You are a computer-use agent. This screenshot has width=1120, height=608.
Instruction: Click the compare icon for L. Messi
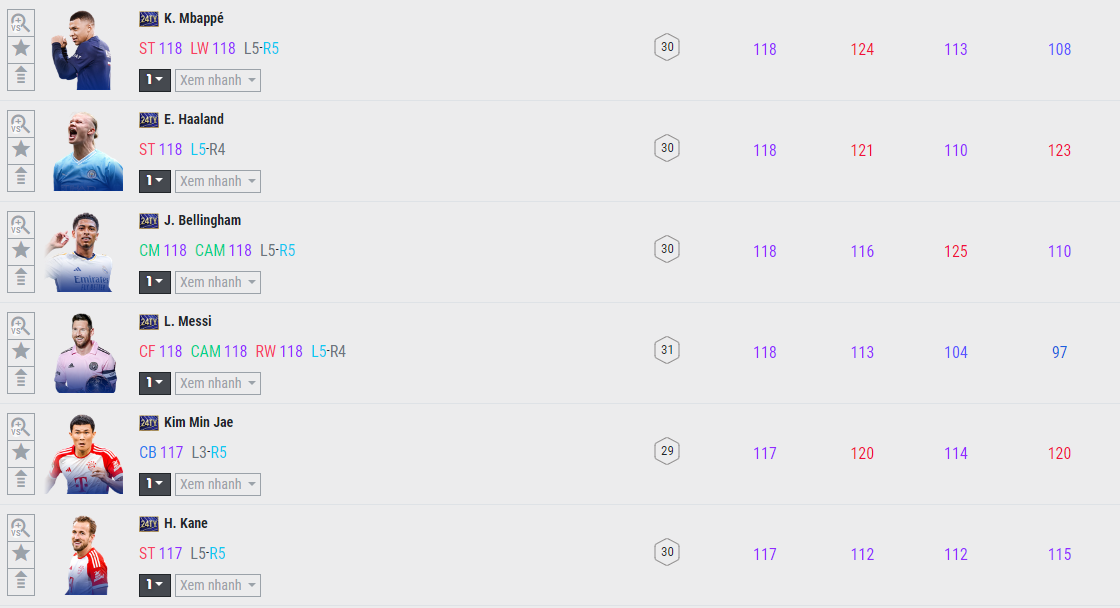point(21,325)
